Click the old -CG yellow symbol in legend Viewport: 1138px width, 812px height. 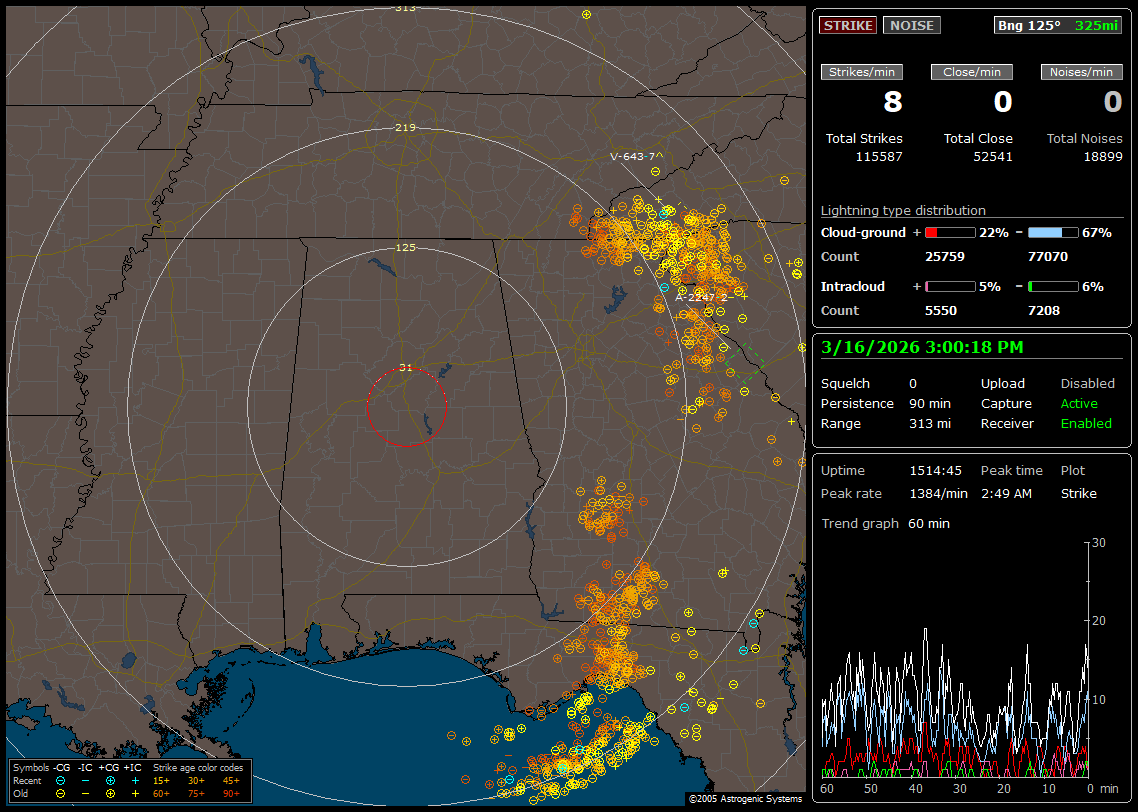tap(61, 793)
